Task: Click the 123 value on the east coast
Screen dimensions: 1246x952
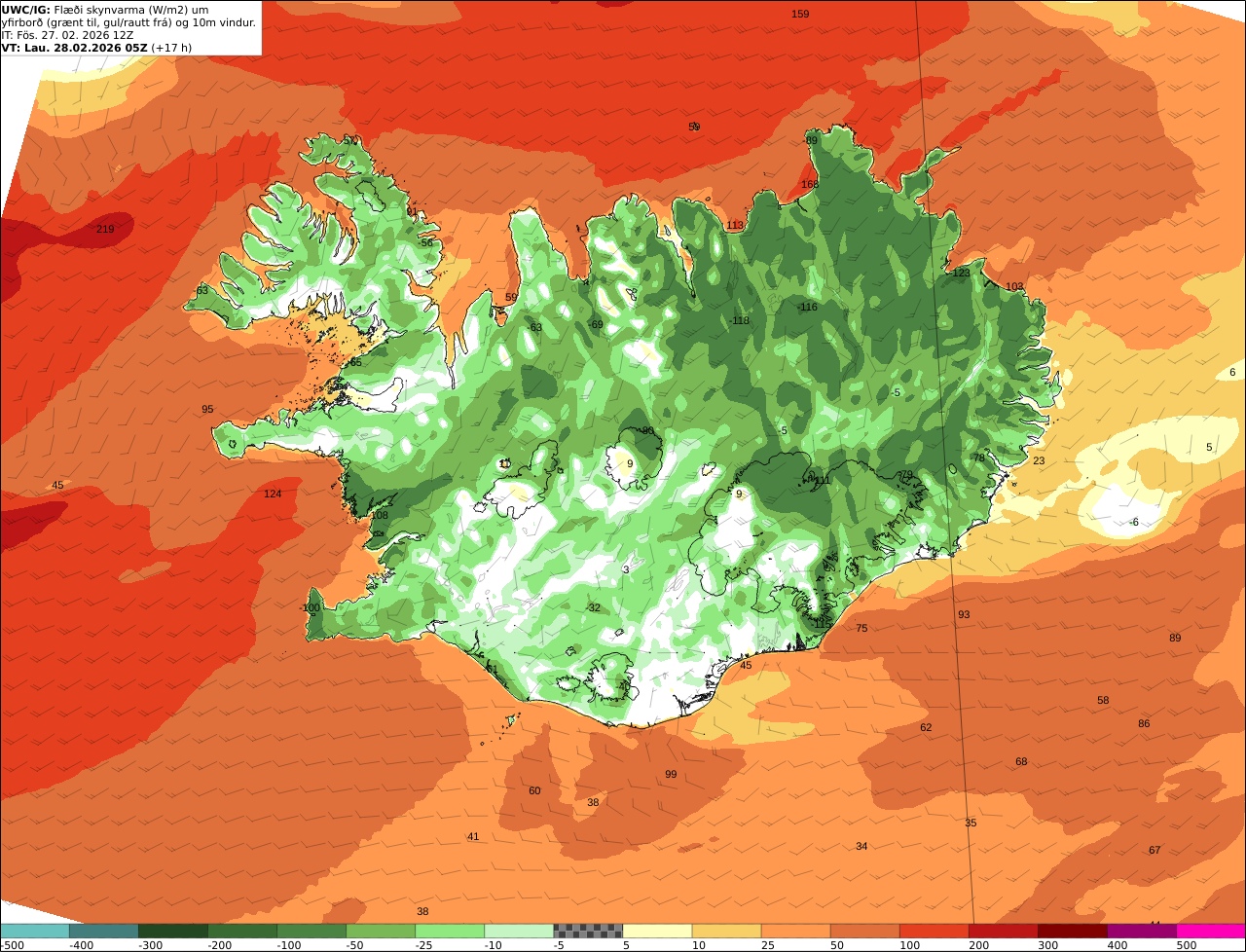Action: (x=962, y=273)
